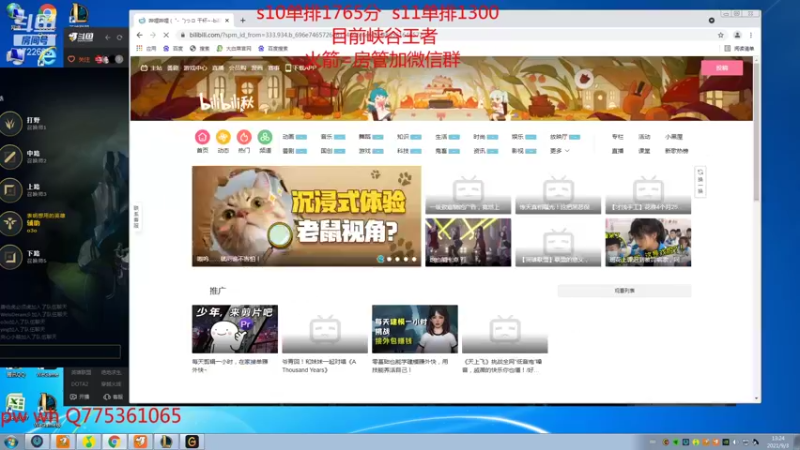Image resolution: width=800 pixels, height=450 pixels.
Task: Open the Windows Start button
Action: point(11,441)
